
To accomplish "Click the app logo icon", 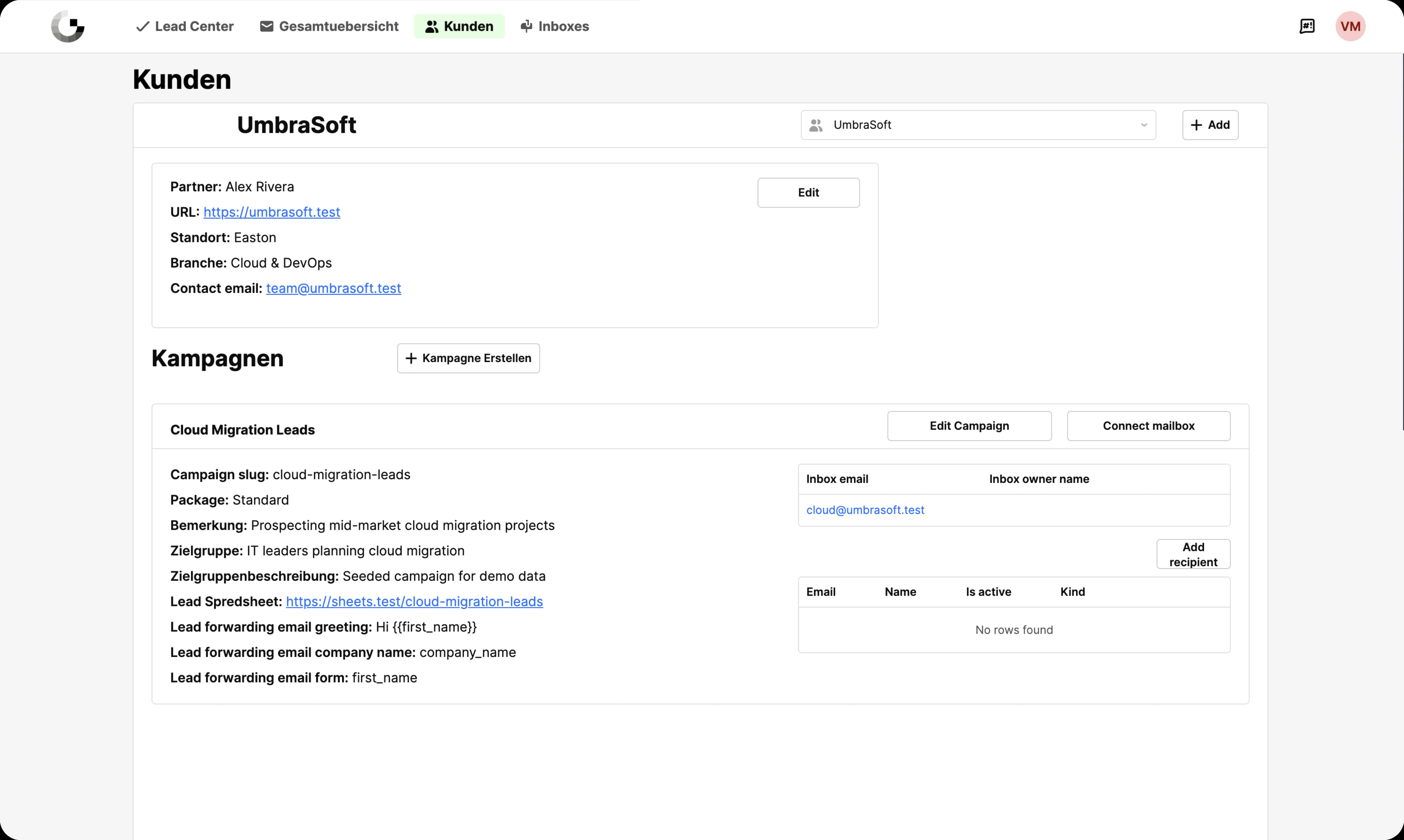I will (67, 26).
